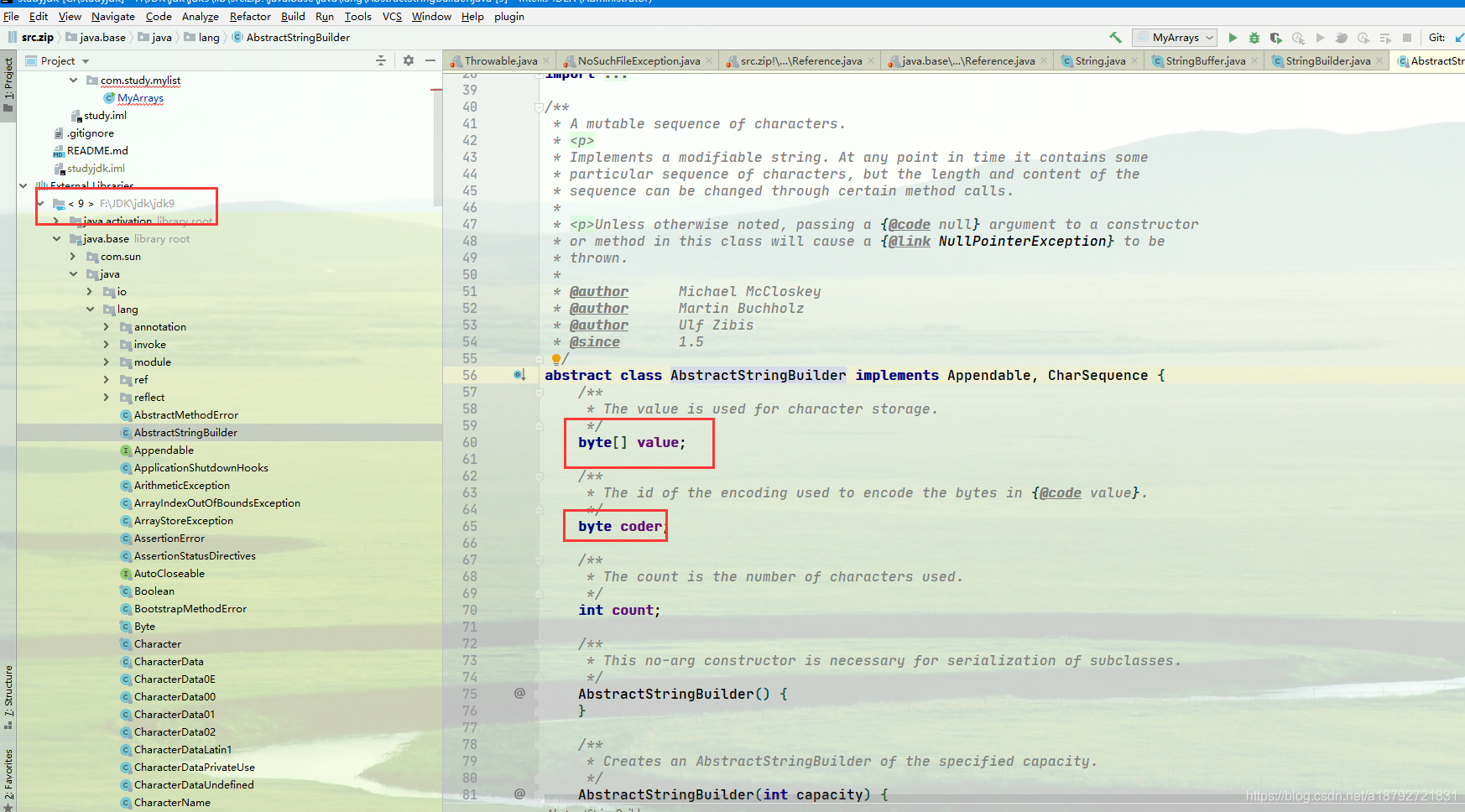Collapse the lang folder

tap(91, 310)
